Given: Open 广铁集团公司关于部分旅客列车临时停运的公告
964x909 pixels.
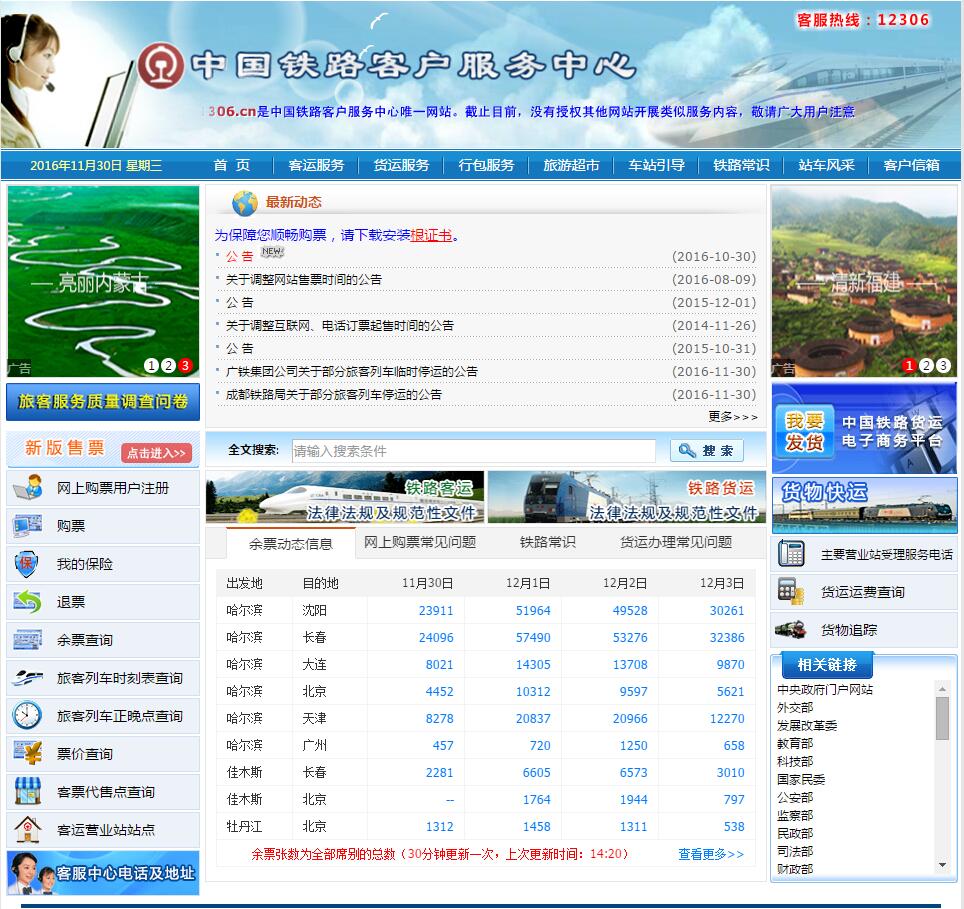Looking at the screenshot, I should 352,372.
